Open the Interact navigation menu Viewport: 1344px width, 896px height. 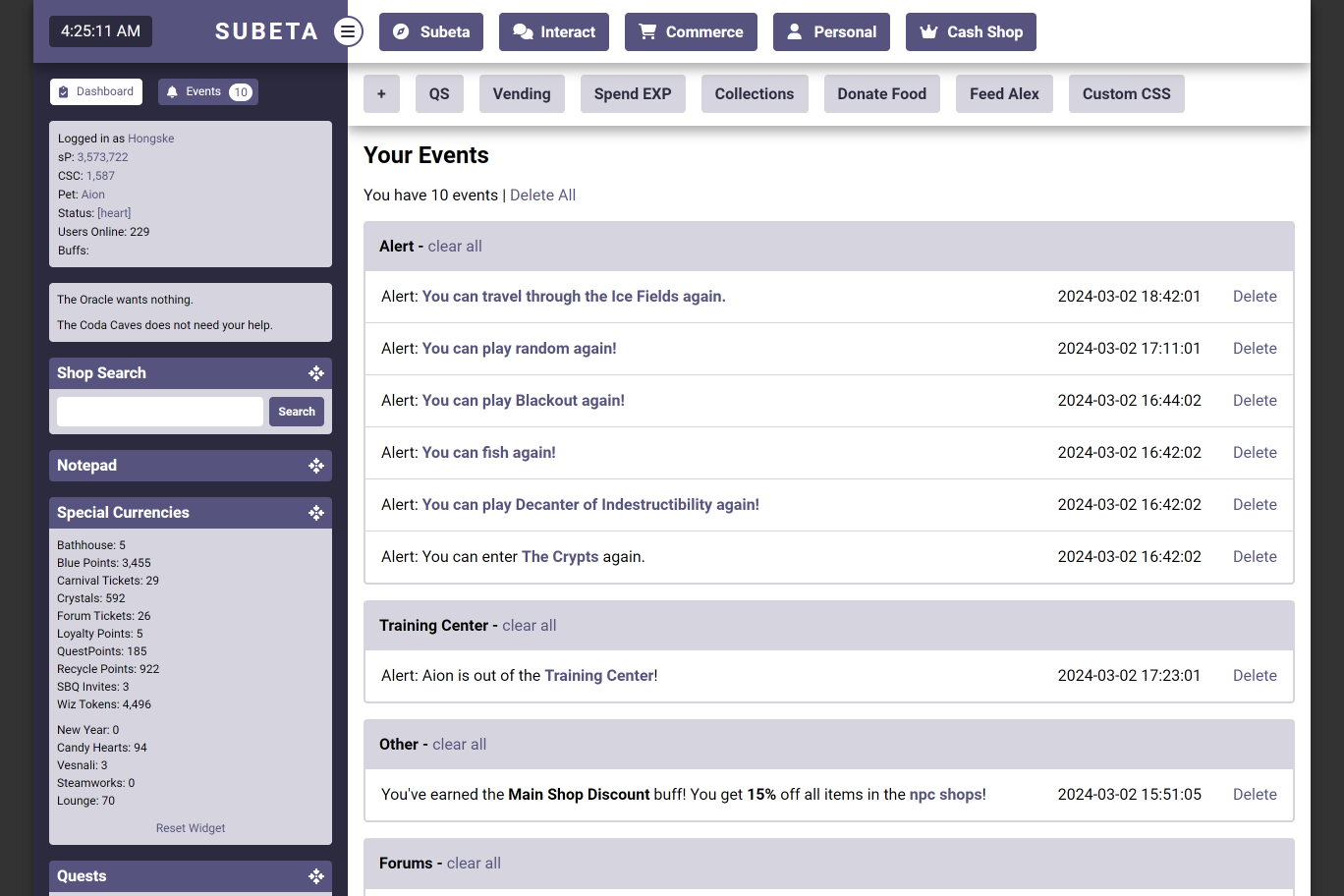(x=554, y=32)
